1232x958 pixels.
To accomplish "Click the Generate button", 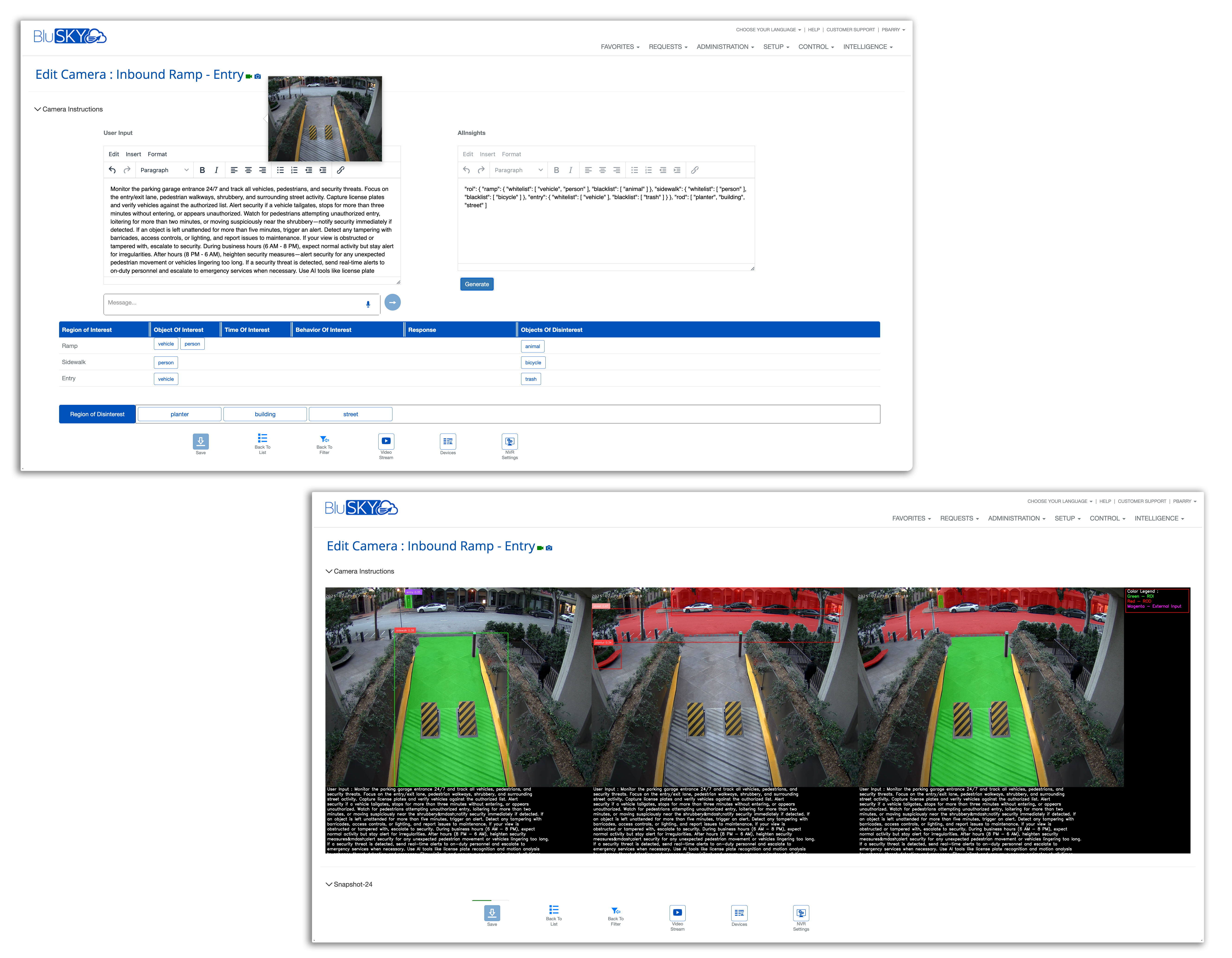I will tap(477, 284).
